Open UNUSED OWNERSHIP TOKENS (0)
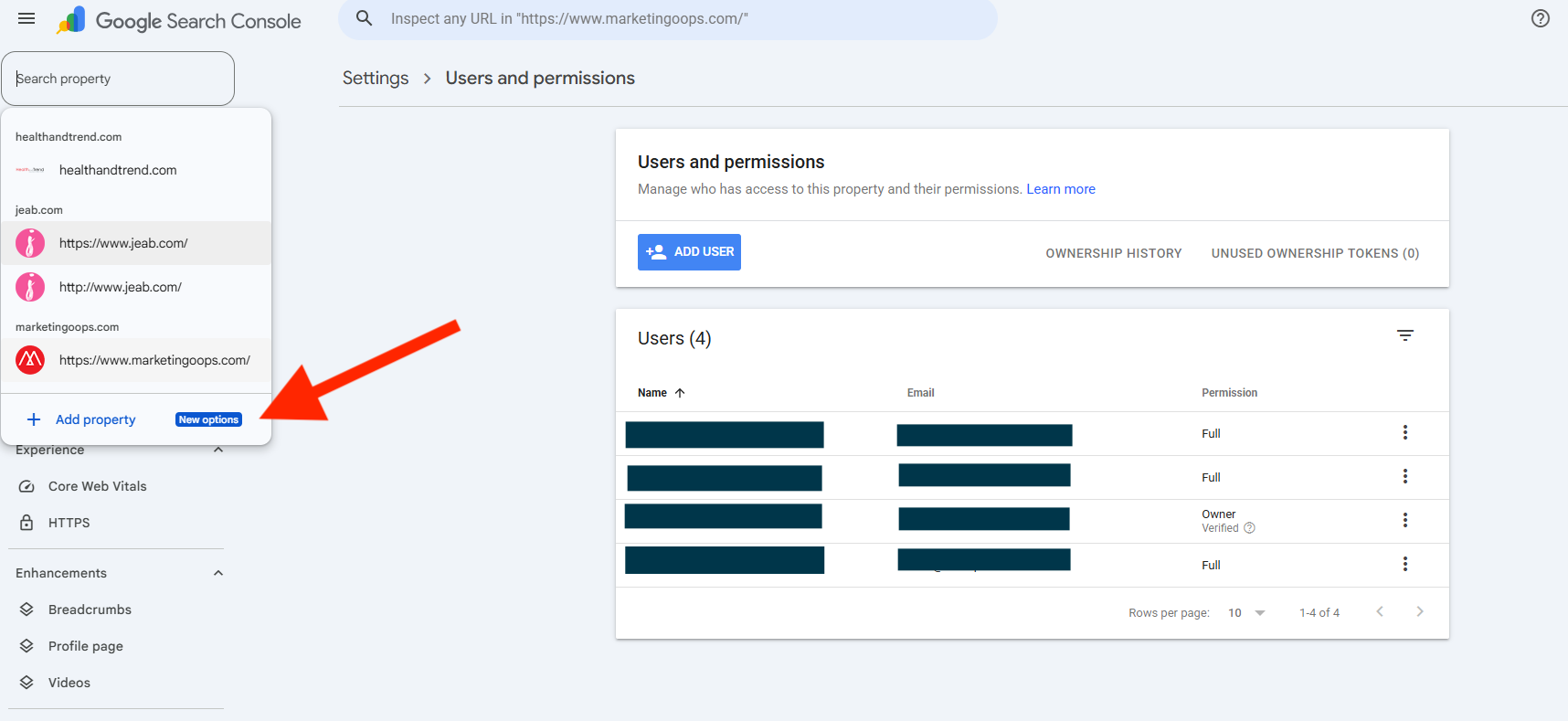The width and height of the screenshot is (1568, 721). (x=1315, y=253)
